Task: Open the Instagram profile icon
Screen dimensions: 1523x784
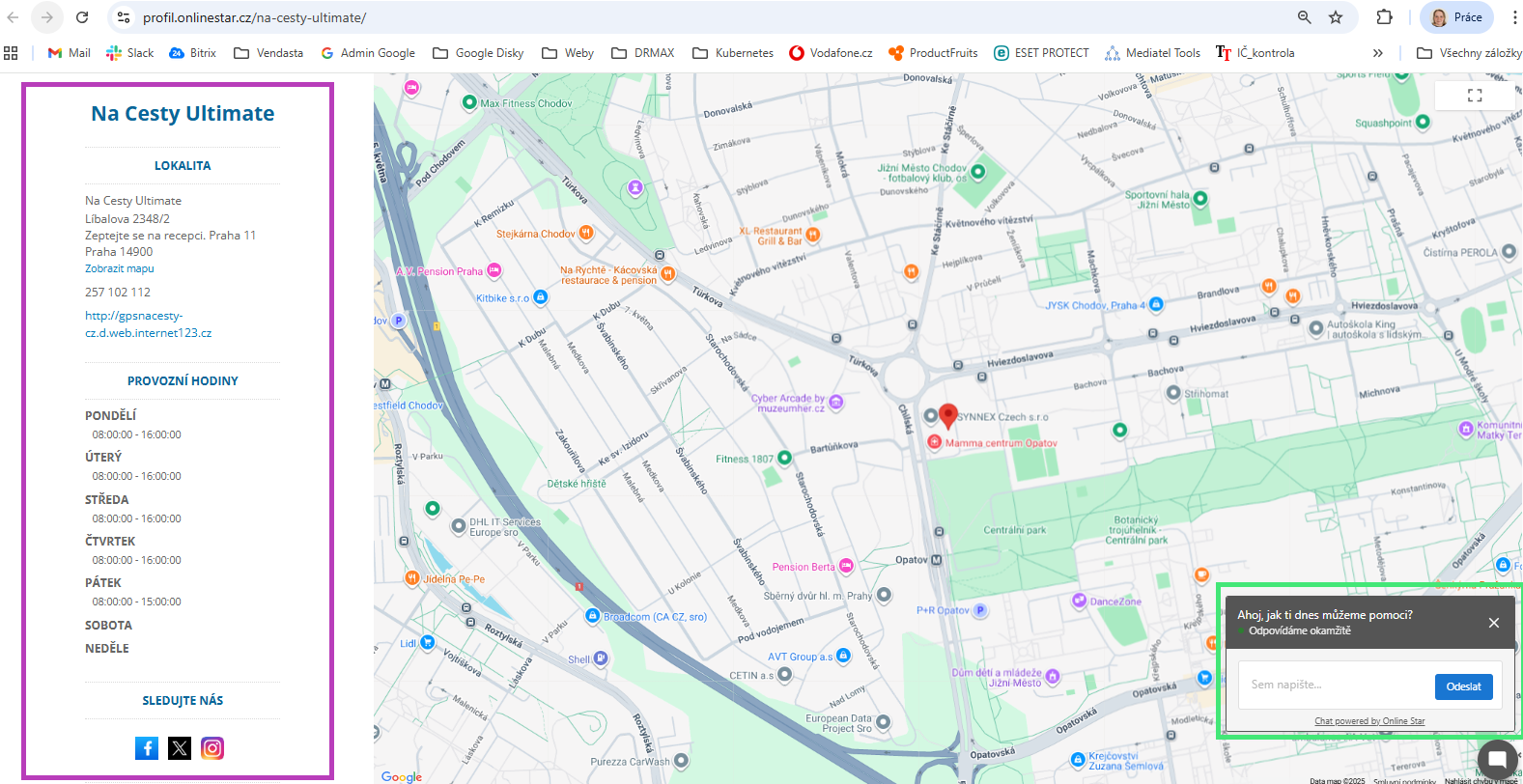Action: point(212,748)
